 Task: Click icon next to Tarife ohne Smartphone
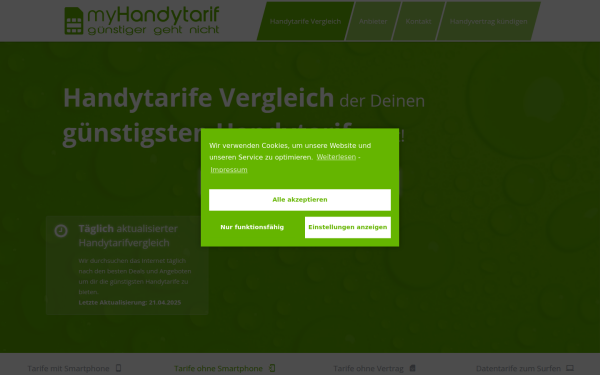pos(272,368)
